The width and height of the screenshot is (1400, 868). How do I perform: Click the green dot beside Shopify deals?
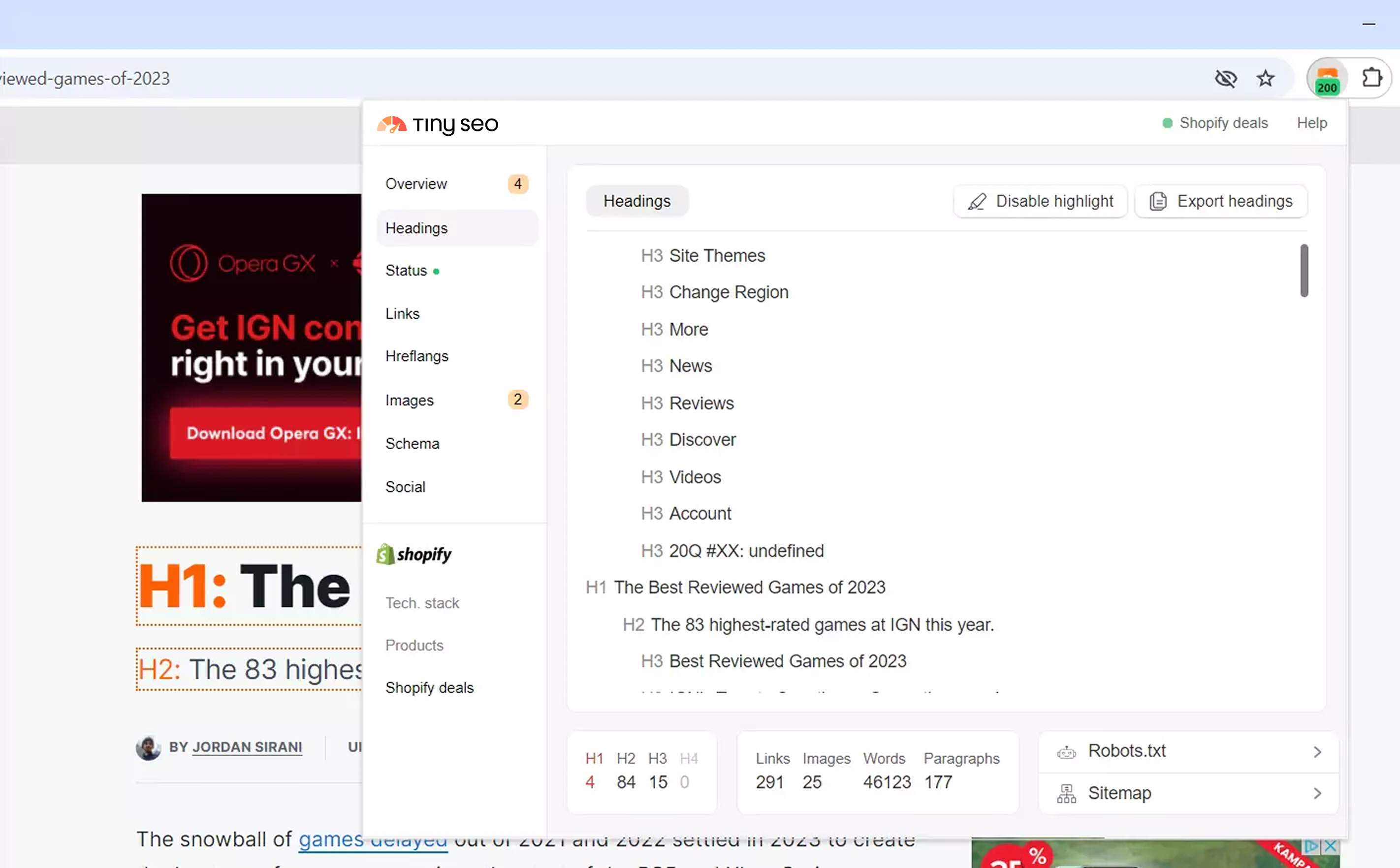tap(1167, 123)
